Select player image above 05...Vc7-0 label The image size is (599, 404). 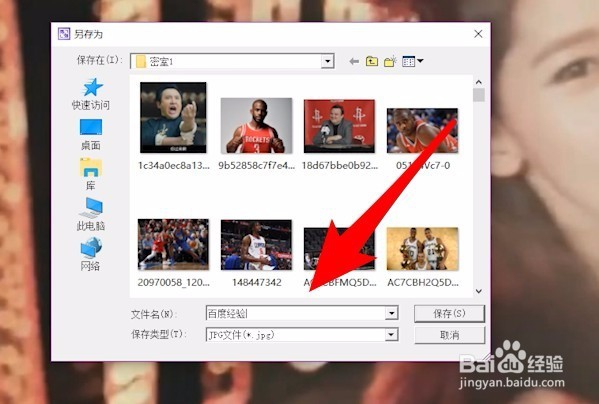pos(423,131)
